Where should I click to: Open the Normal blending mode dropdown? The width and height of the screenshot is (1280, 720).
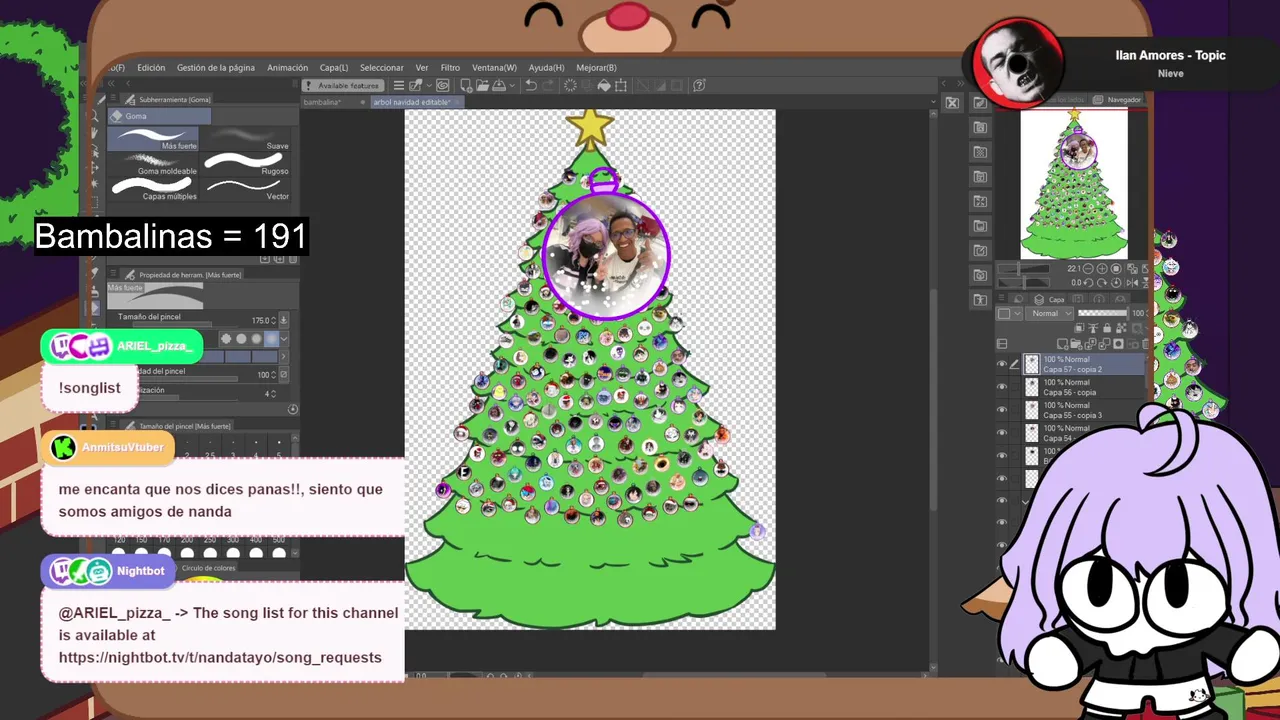[1050, 313]
